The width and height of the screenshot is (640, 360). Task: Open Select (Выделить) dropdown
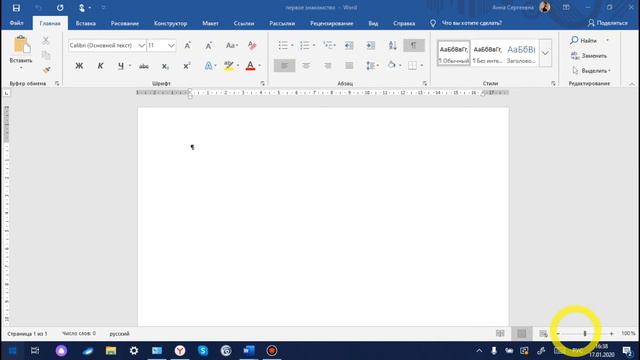[591, 71]
